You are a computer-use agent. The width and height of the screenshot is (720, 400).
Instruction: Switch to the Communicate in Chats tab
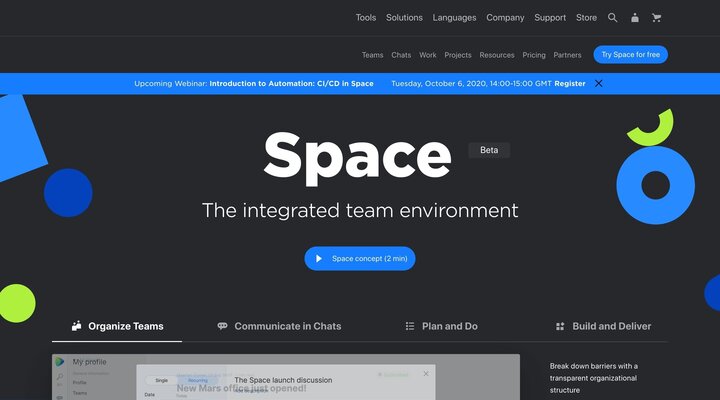coord(287,326)
